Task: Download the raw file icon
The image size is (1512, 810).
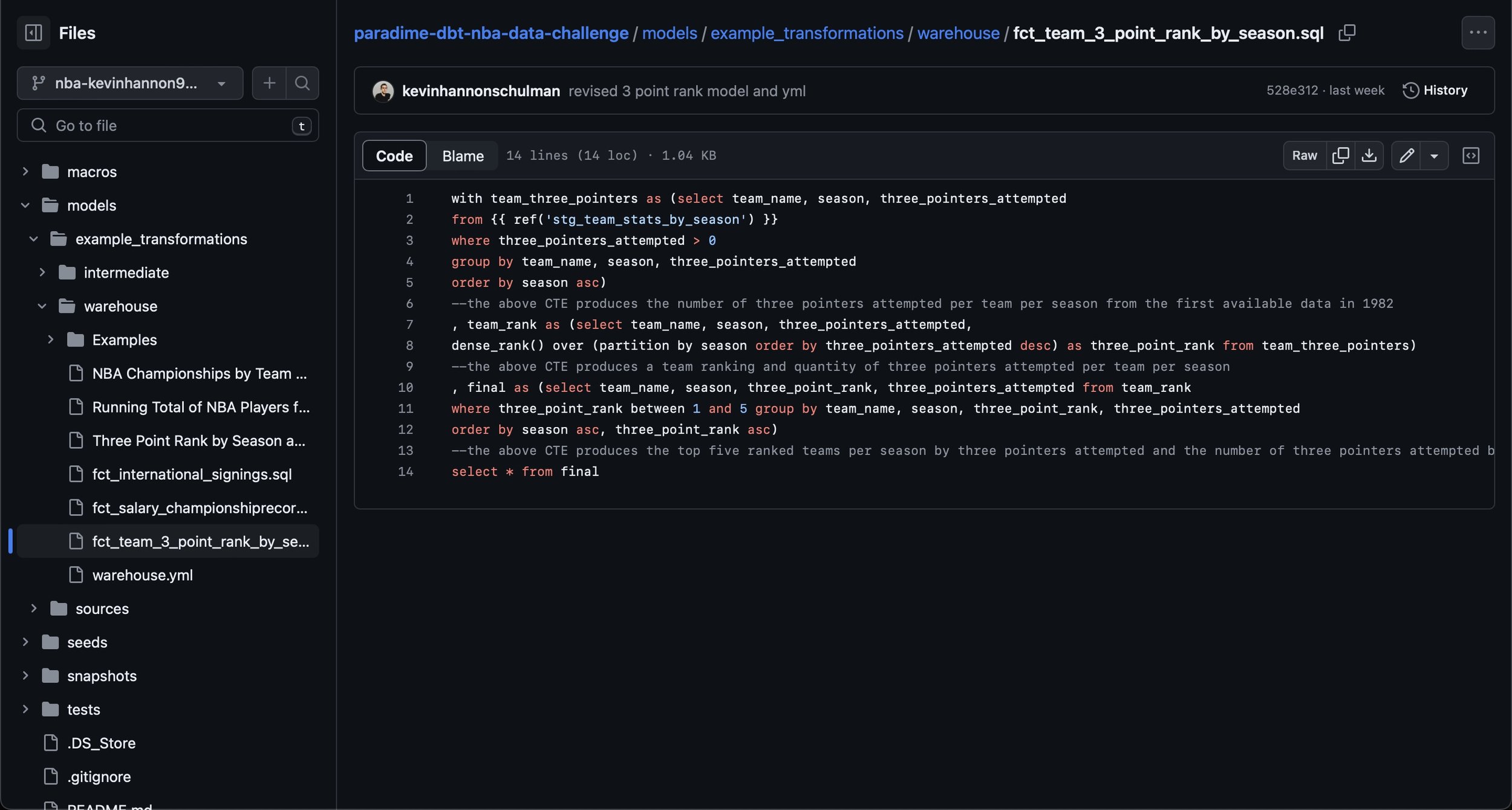Action: (1369, 155)
